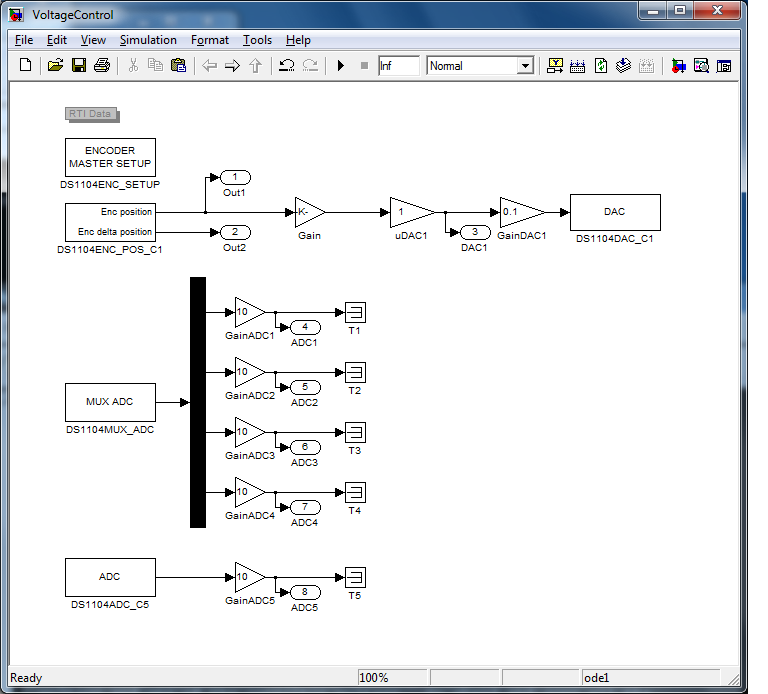Select the ADC4 output port block
The image size is (768, 694).
pyautogui.click(x=305, y=507)
